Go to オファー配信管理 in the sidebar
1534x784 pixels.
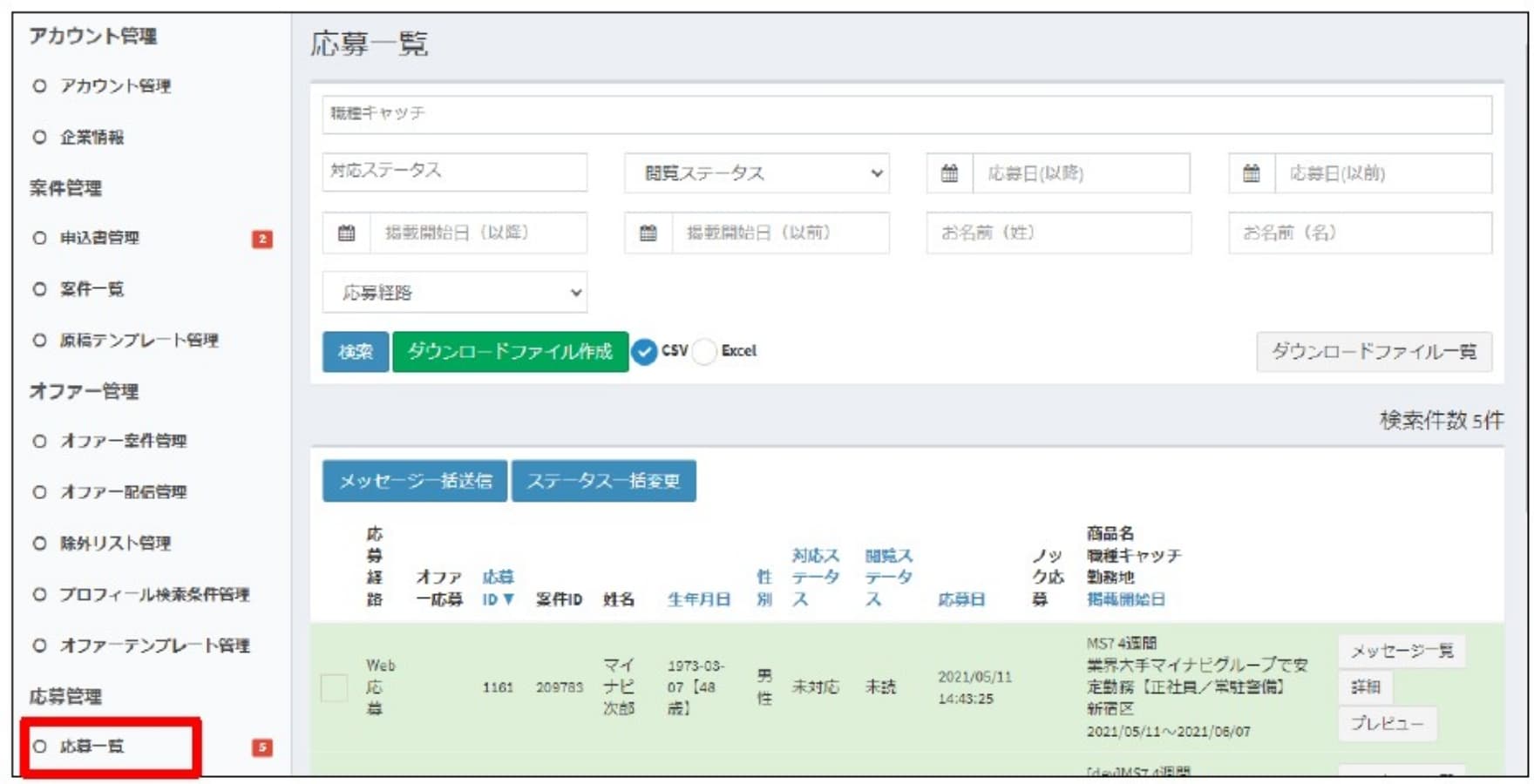click(x=123, y=492)
